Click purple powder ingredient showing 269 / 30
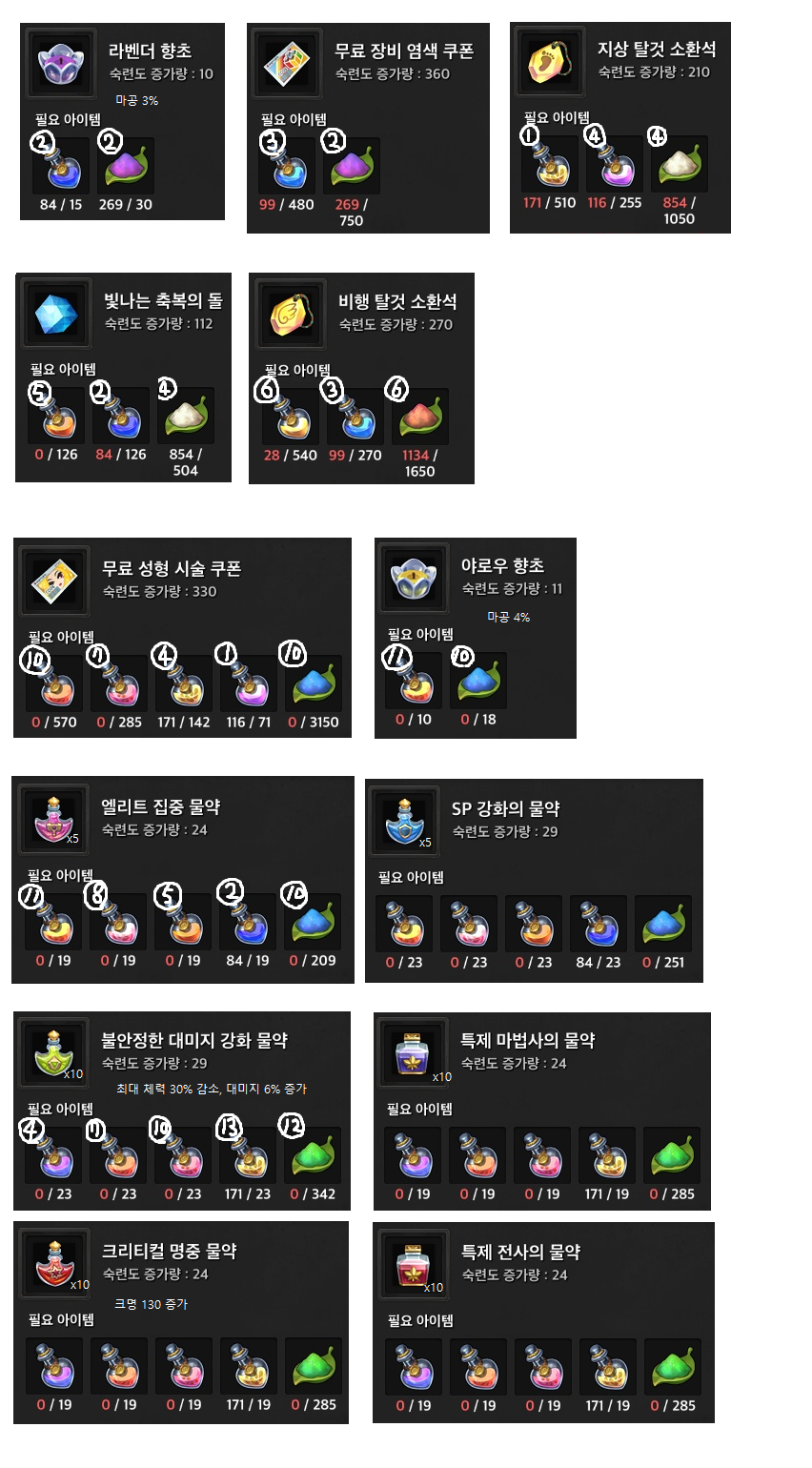This screenshot has height=1468, width=812. pos(126,166)
